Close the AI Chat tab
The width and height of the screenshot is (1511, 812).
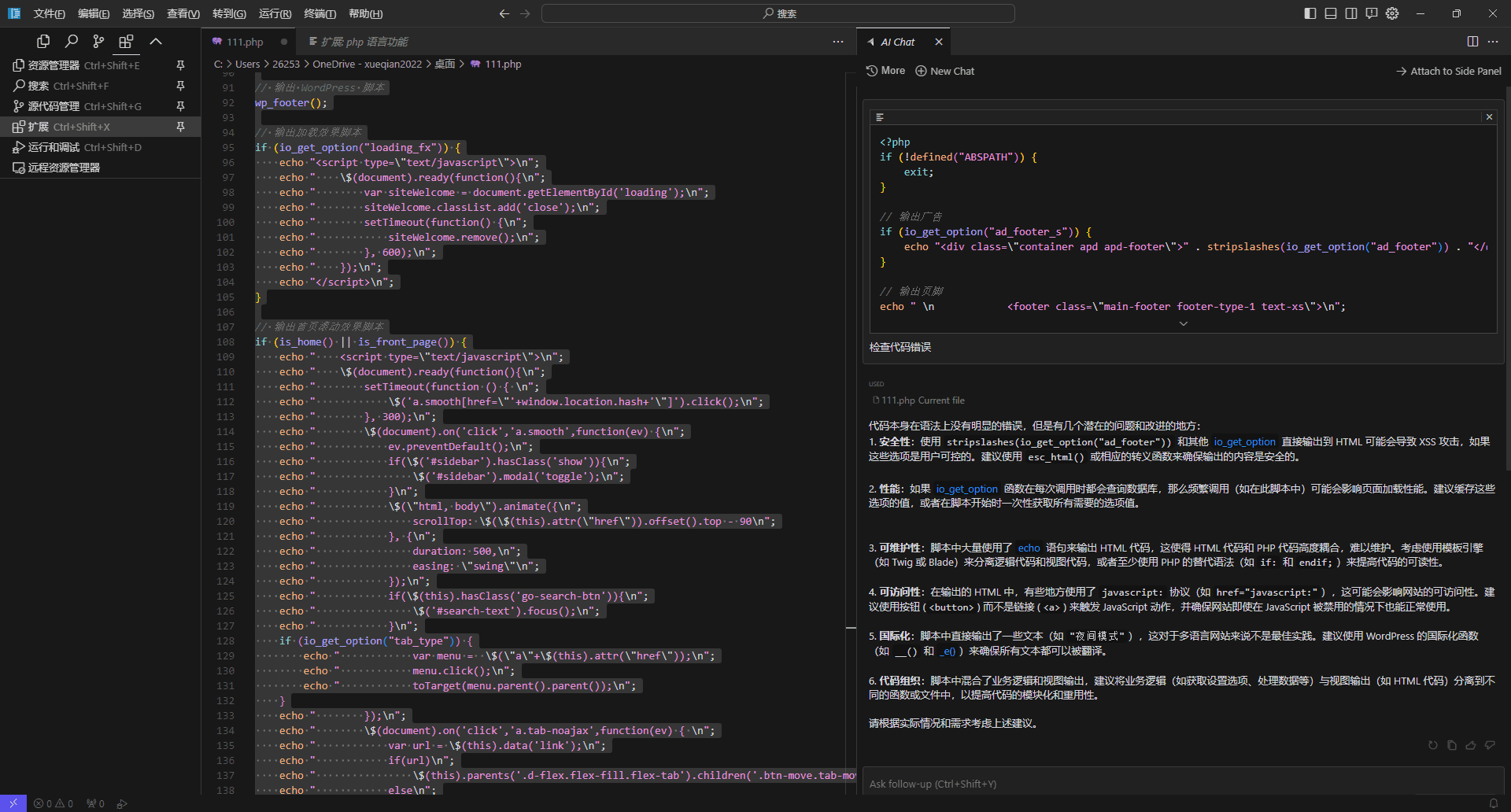939,42
